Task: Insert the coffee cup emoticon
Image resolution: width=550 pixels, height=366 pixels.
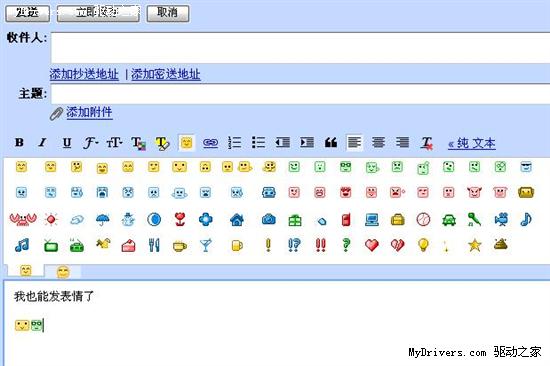Action: click(x=180, y=246)
